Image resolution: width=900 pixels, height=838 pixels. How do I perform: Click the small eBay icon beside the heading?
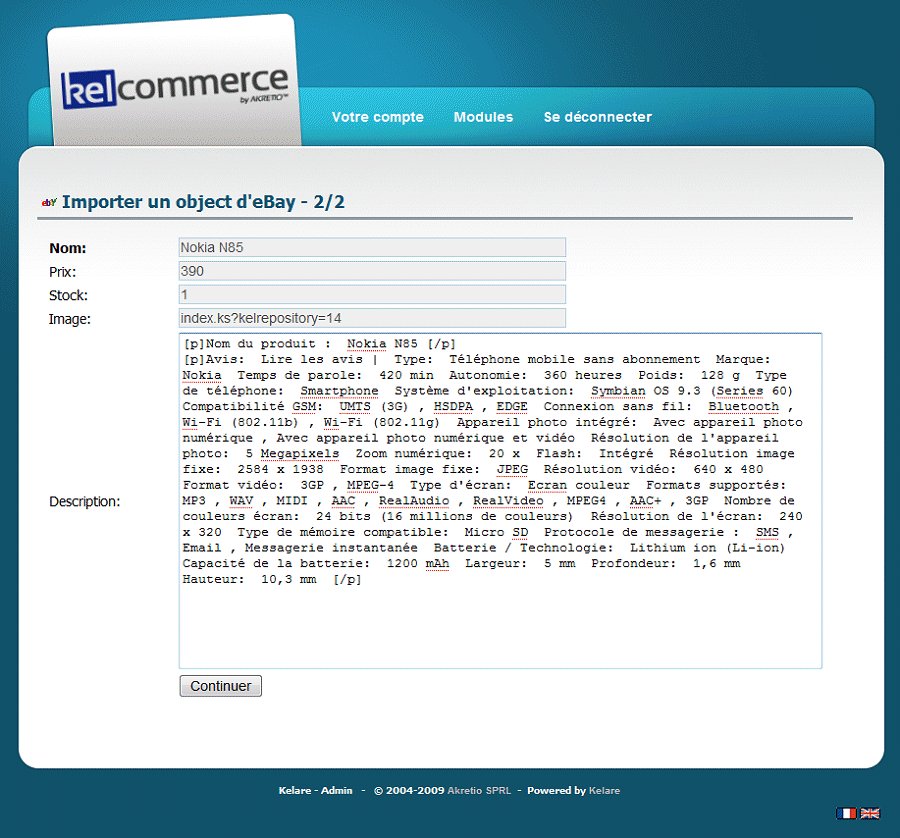click(49, 203)
